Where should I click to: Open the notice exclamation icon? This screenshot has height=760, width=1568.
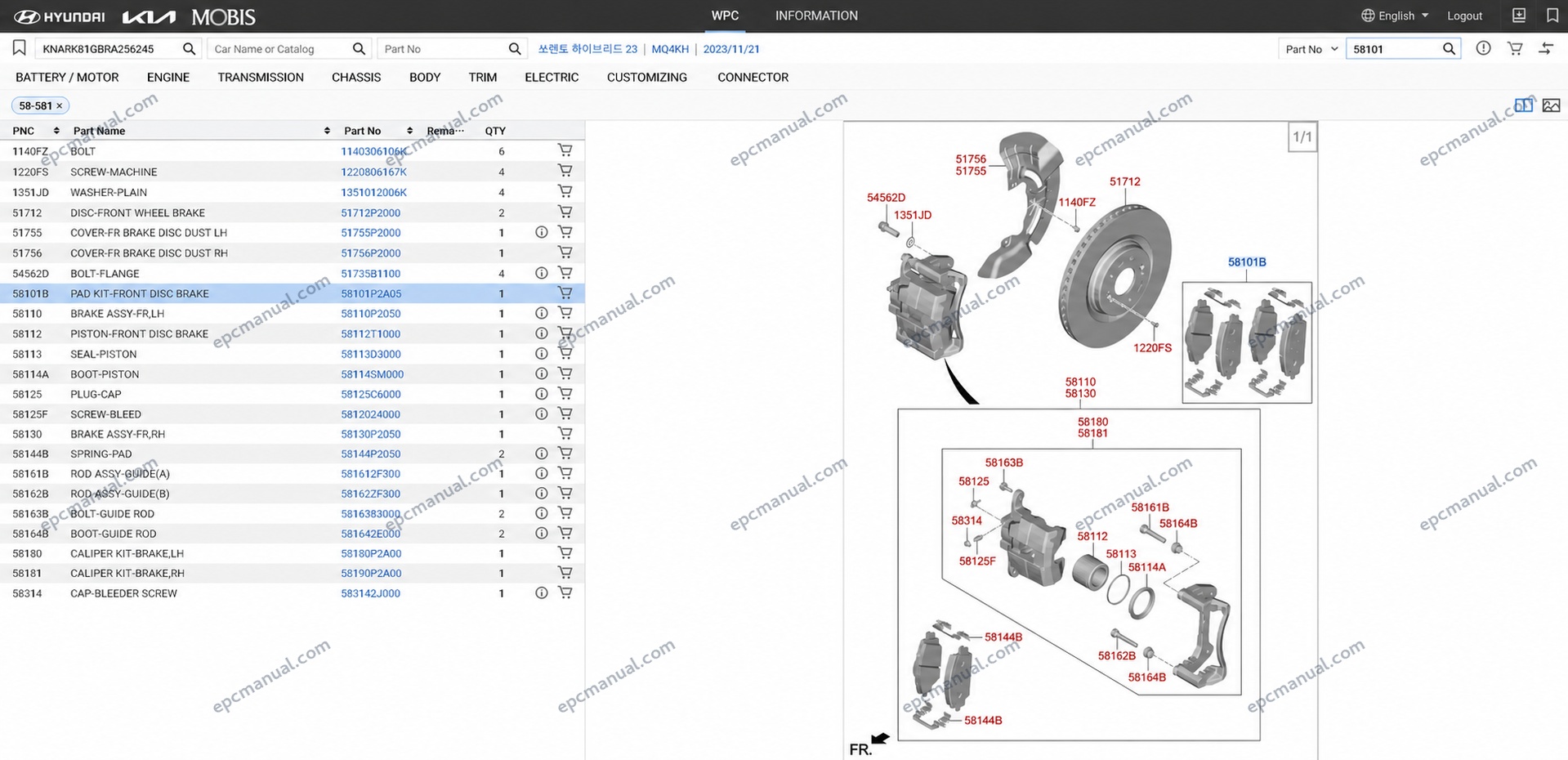[x=1483, y=48]
